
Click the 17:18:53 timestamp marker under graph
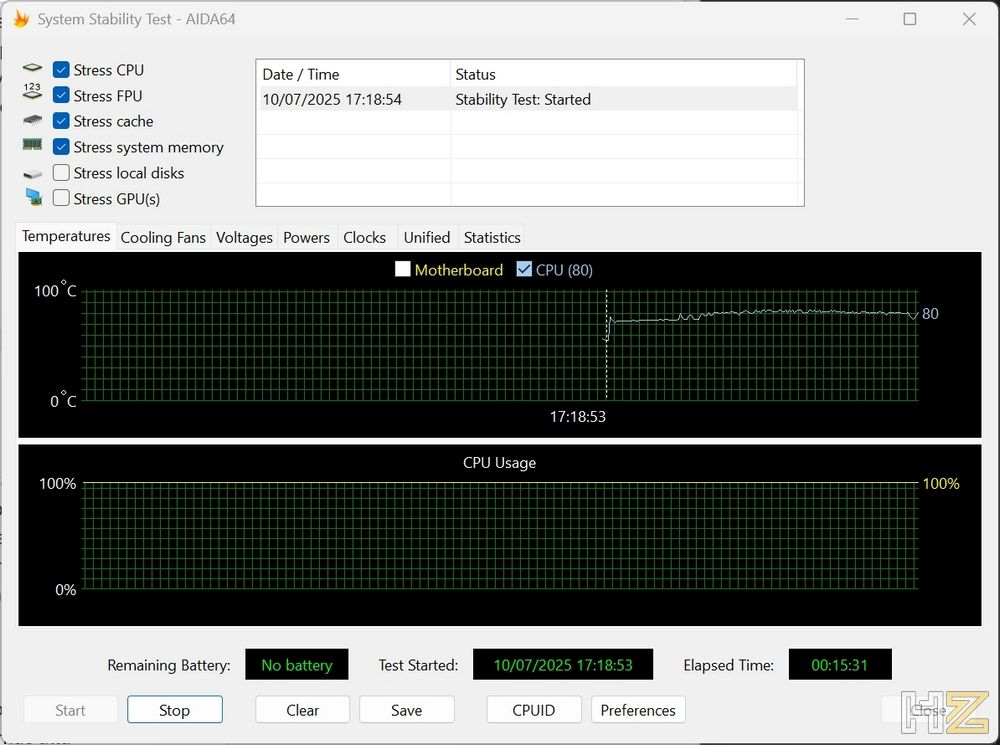point(578,417)
